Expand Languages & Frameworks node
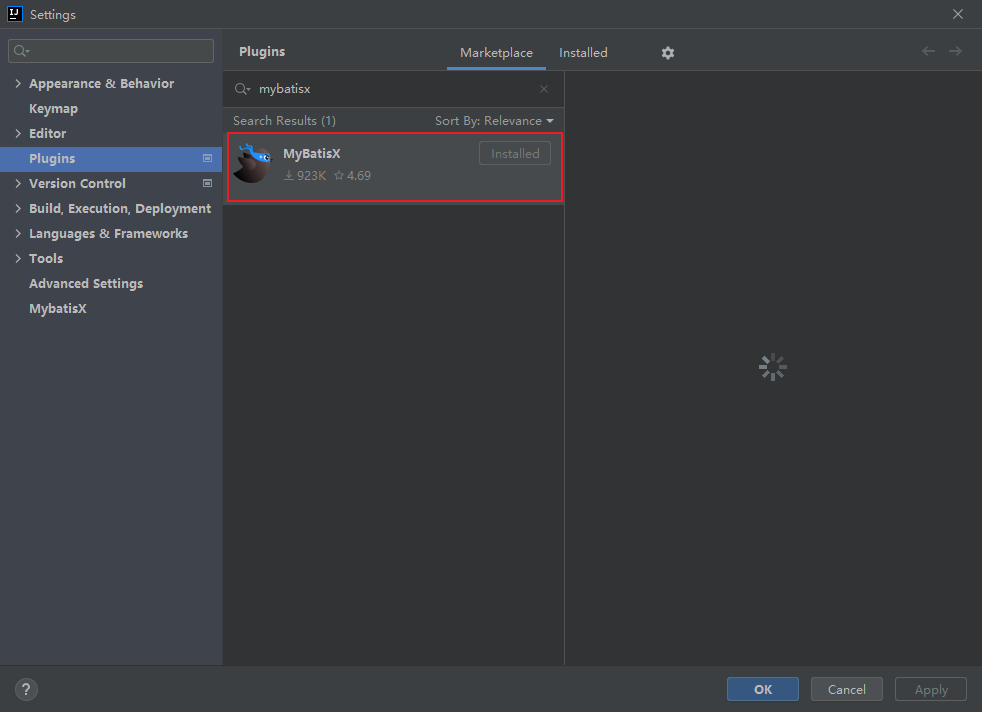This screenshot has height=712, width=982. (18, 234)
